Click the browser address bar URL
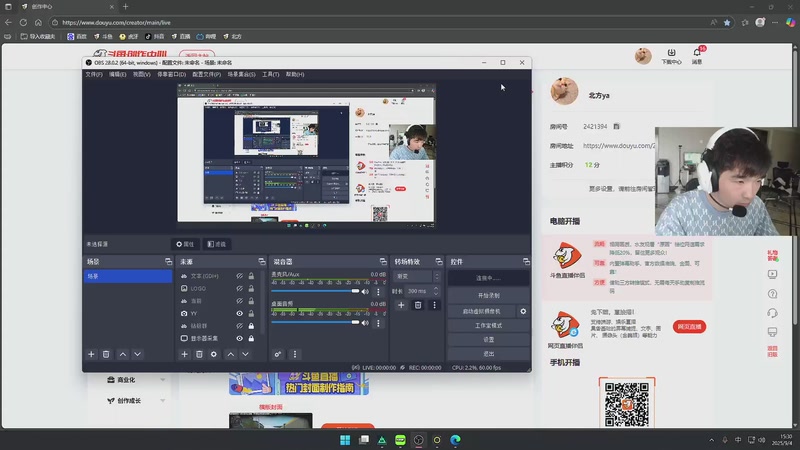The width and height of the screenshot is (800, 450). 116,22
